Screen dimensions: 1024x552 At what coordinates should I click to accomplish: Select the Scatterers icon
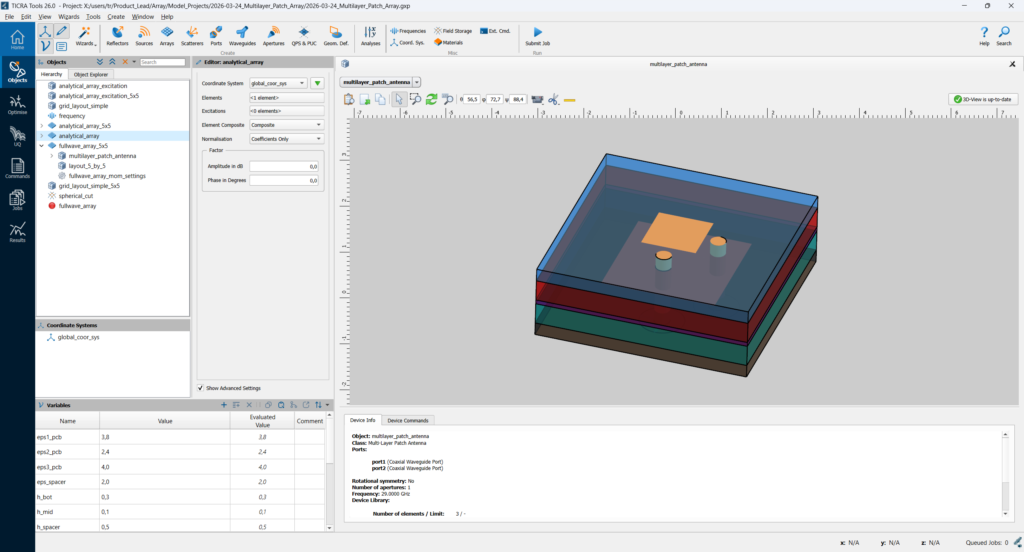click(192, 36)
